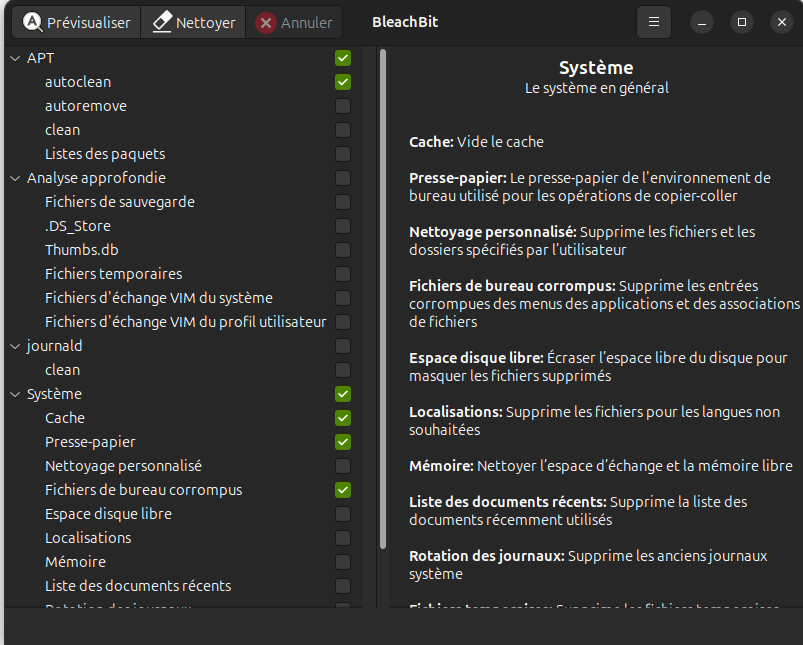Select the Presse-papier row label

pos(90,442)
